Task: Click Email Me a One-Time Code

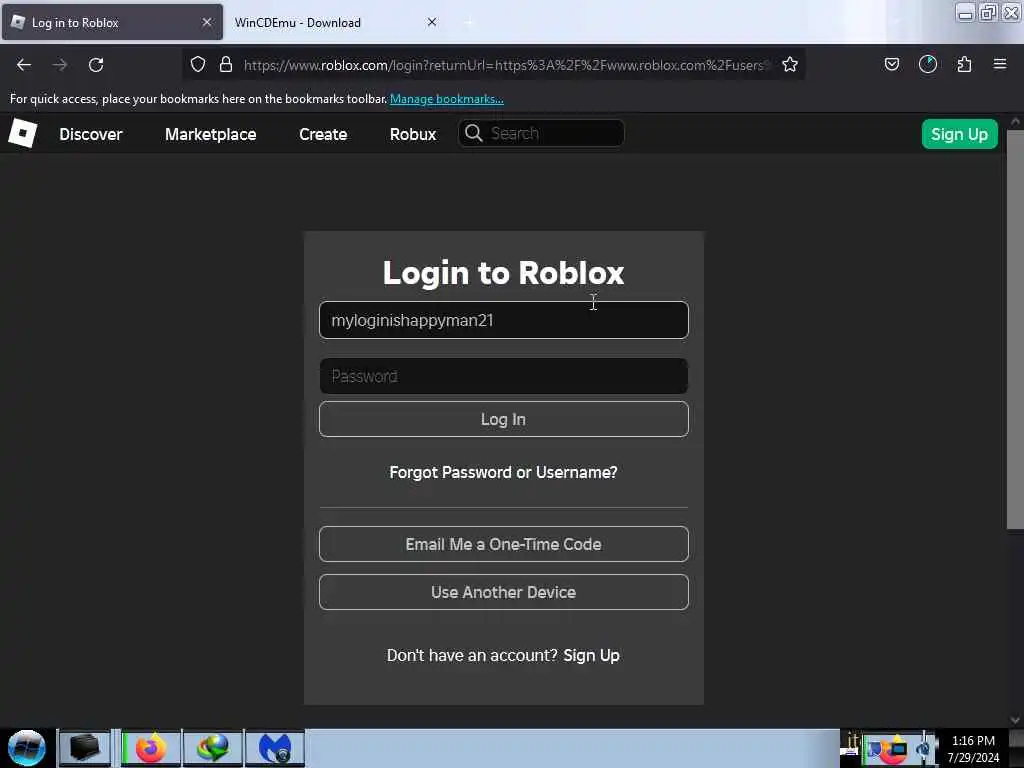Action: click(x=504, y=544)
